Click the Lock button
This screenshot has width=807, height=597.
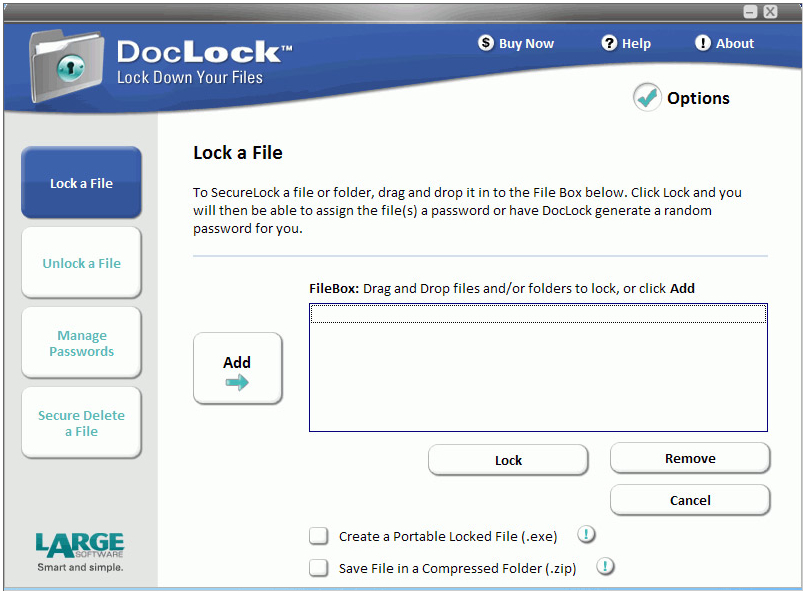[x=508, y=460]
